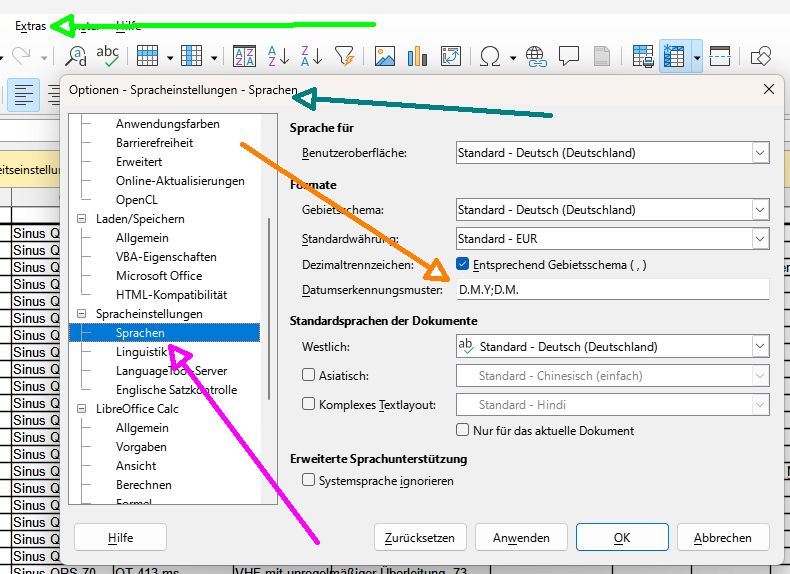The width and height of the screenshot is (790, 574).
Task: Select Vorgaben under LibreOffice Calc
Action: click(141, 447)
